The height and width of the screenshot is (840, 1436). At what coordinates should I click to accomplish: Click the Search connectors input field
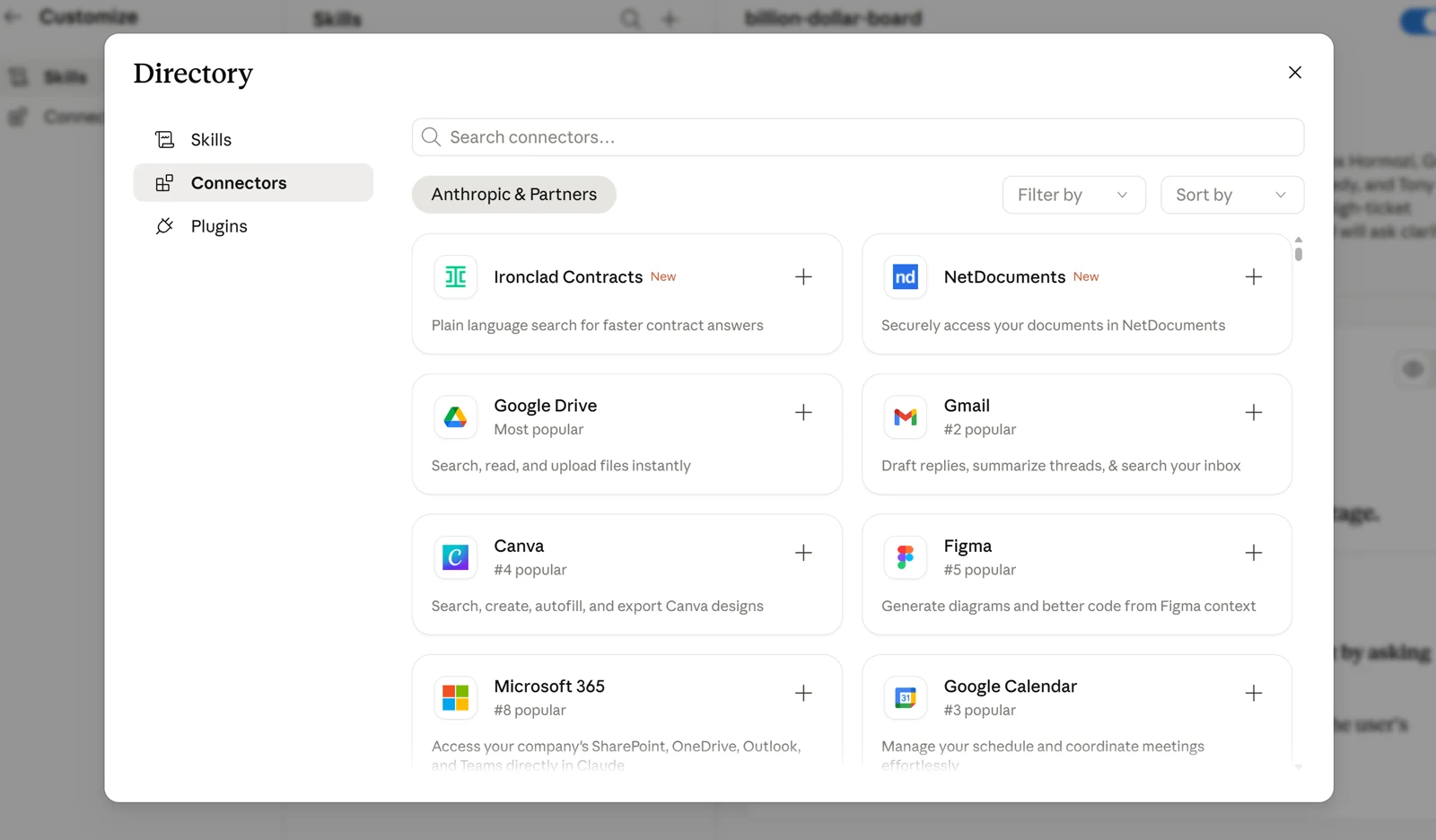(858, 137)
